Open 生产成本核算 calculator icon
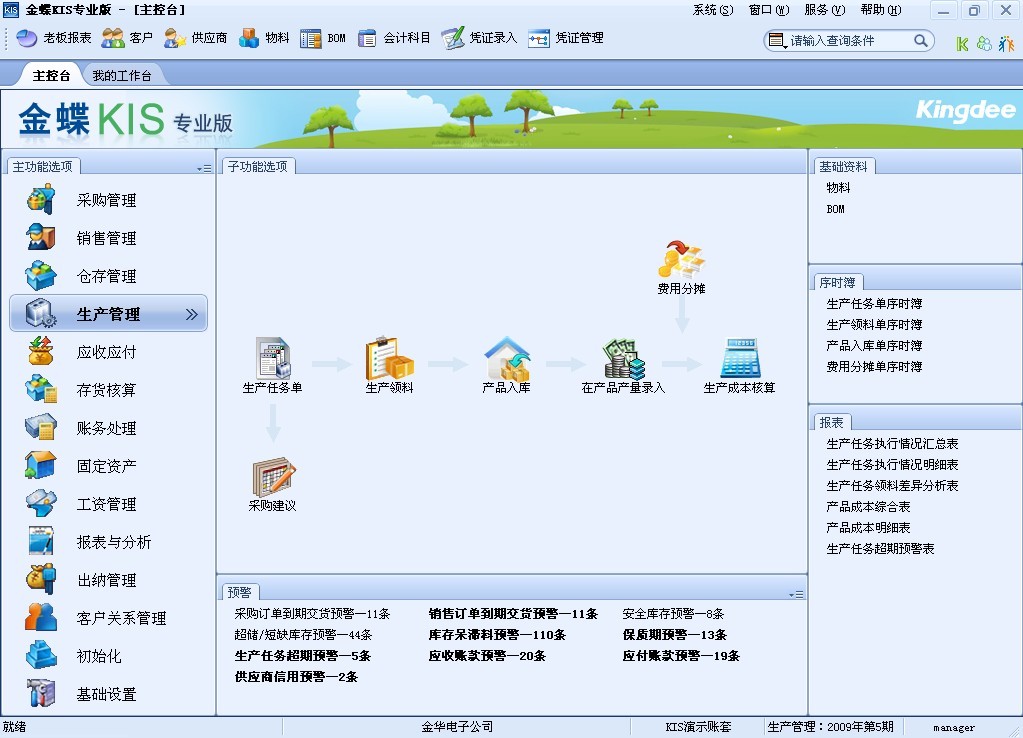The width and height of the screenshot is (1023, 738). tap(740, 358)
